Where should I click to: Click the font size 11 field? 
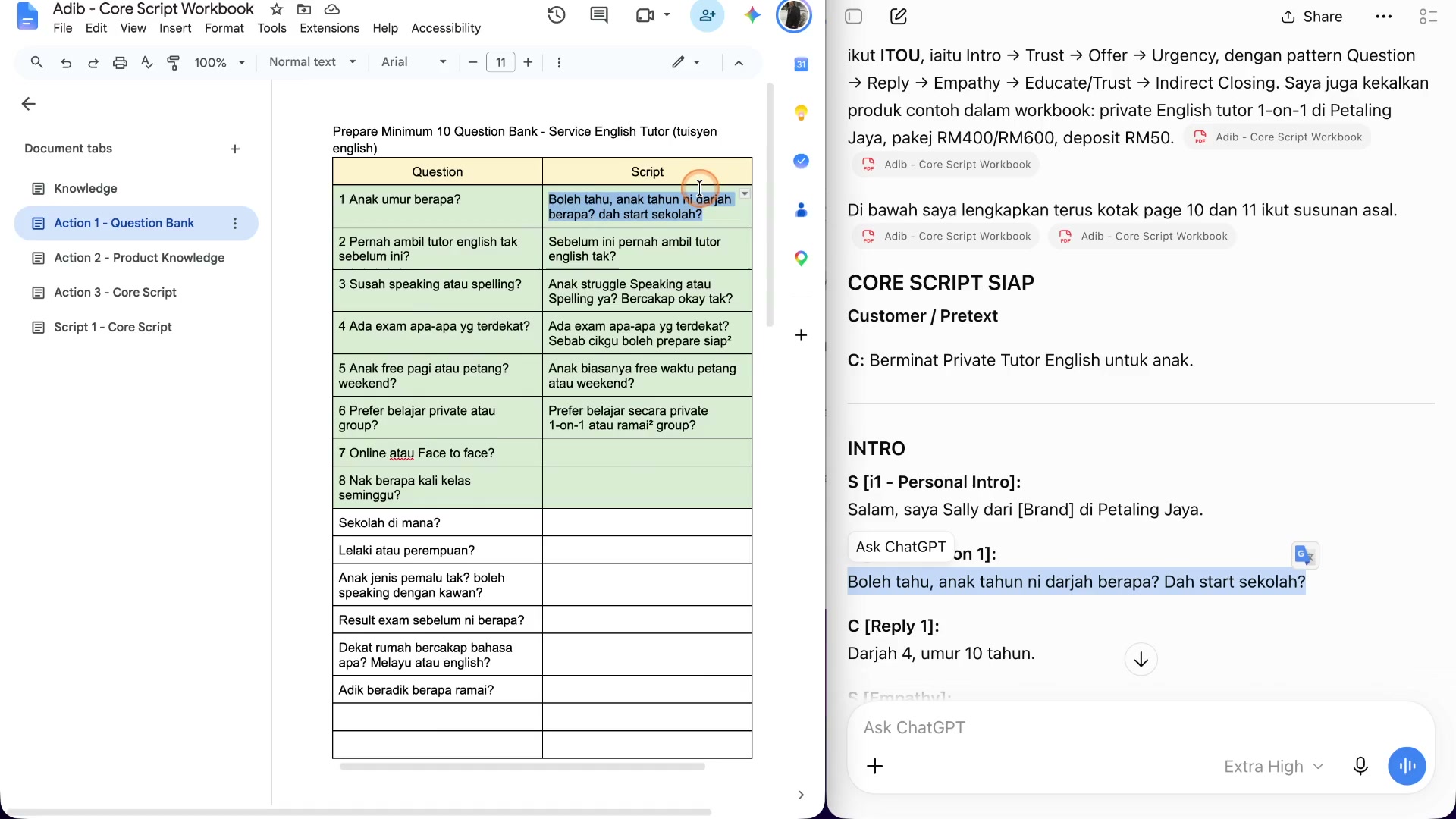pos(500,62)
